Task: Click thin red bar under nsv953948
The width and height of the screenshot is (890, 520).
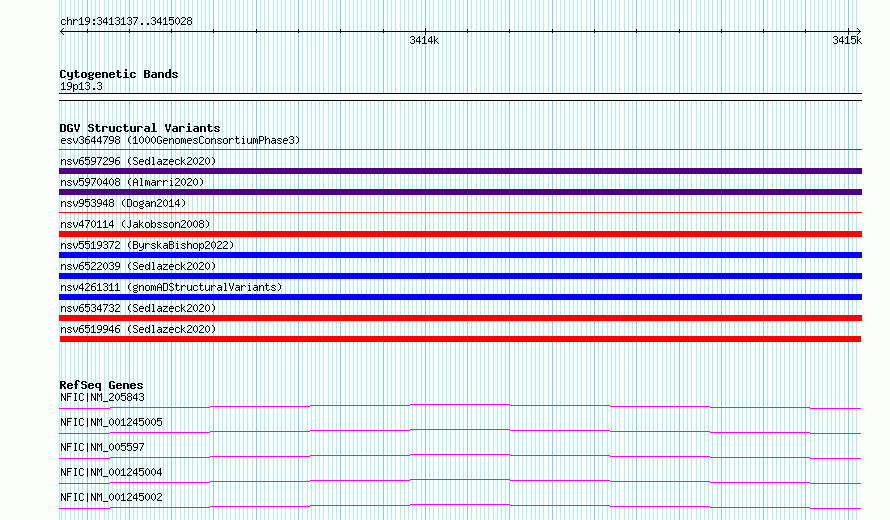Action: (460, 213)
